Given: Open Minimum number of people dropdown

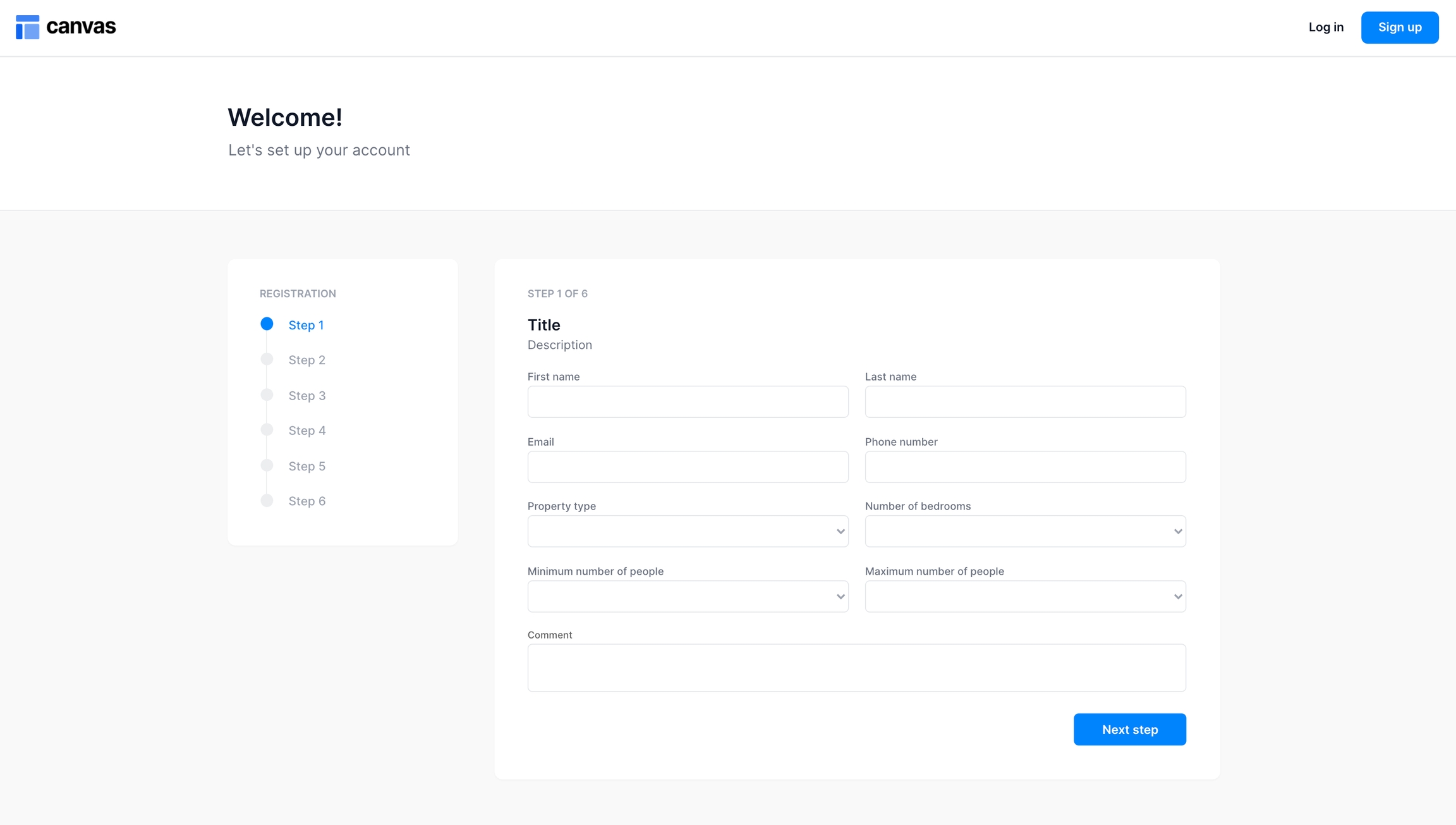Looking at the screenshot, I should click(x=688, y=596).
